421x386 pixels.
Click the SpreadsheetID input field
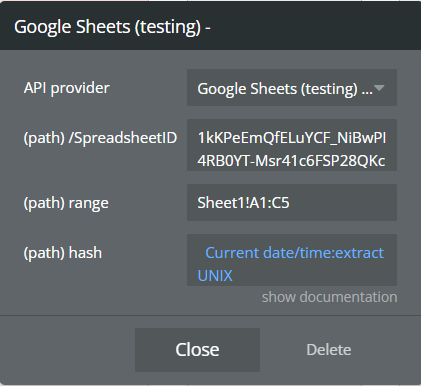292,145
